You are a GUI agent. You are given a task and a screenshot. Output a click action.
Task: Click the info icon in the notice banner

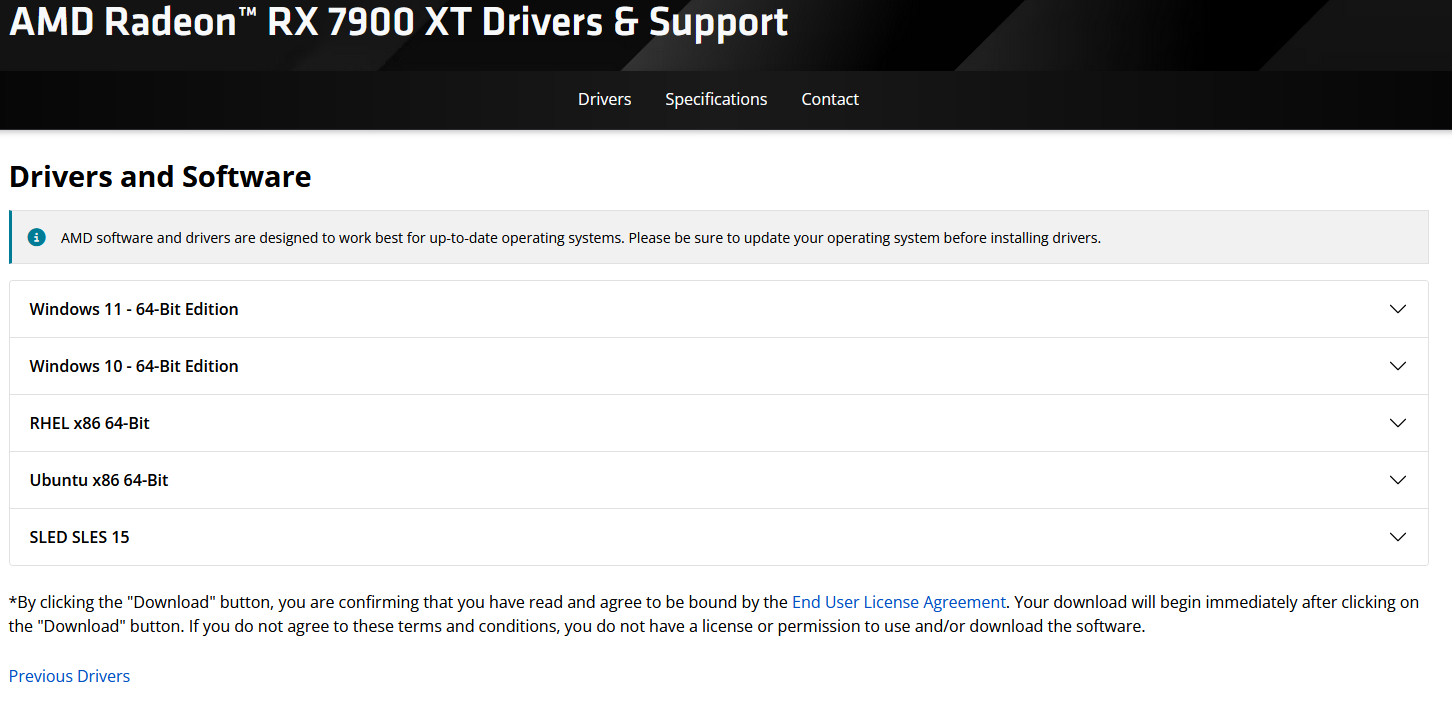coord(36,237)
